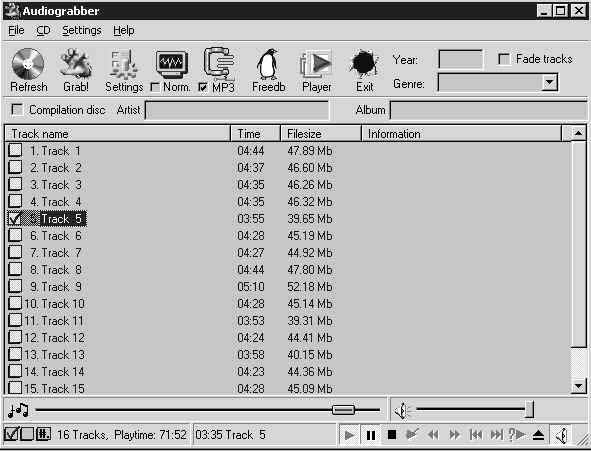Open the CD menu
This screenshot has height=451, width=591.
coord(43,30)
